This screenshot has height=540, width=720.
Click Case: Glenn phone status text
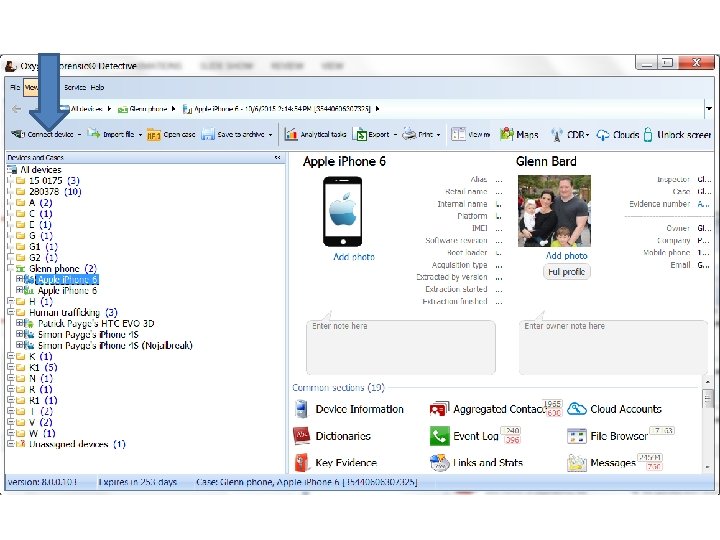306,482
